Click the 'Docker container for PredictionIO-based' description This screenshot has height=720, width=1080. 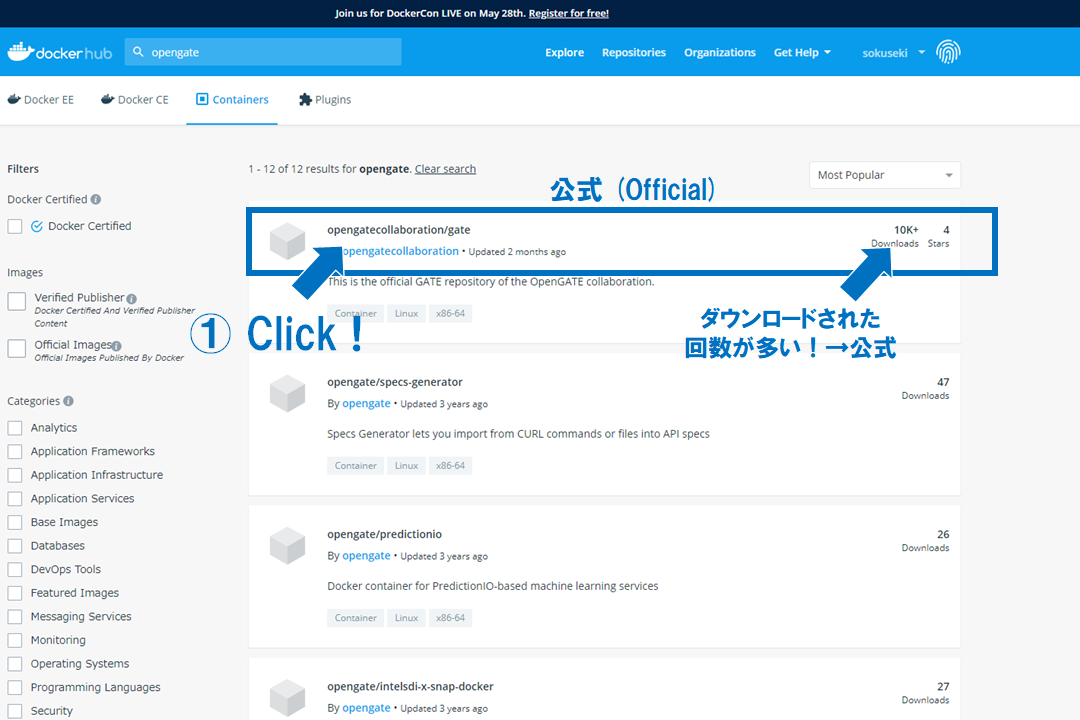tap(492, 586)
